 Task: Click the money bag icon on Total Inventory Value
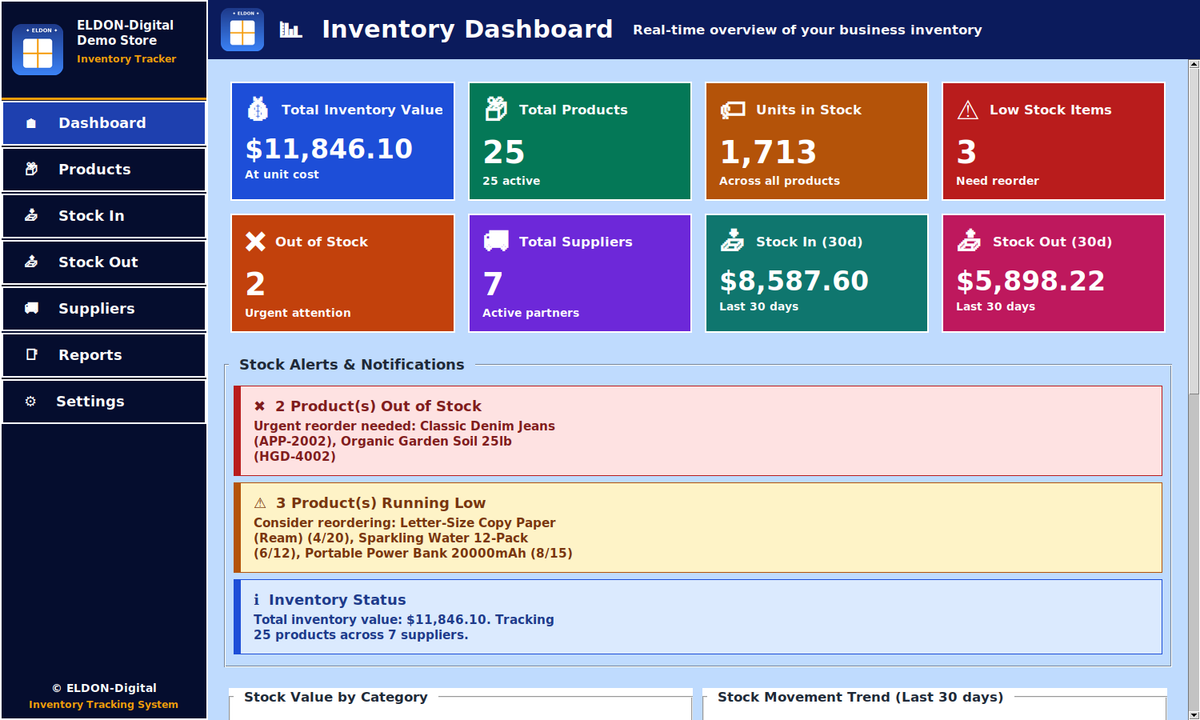[257, 109]
